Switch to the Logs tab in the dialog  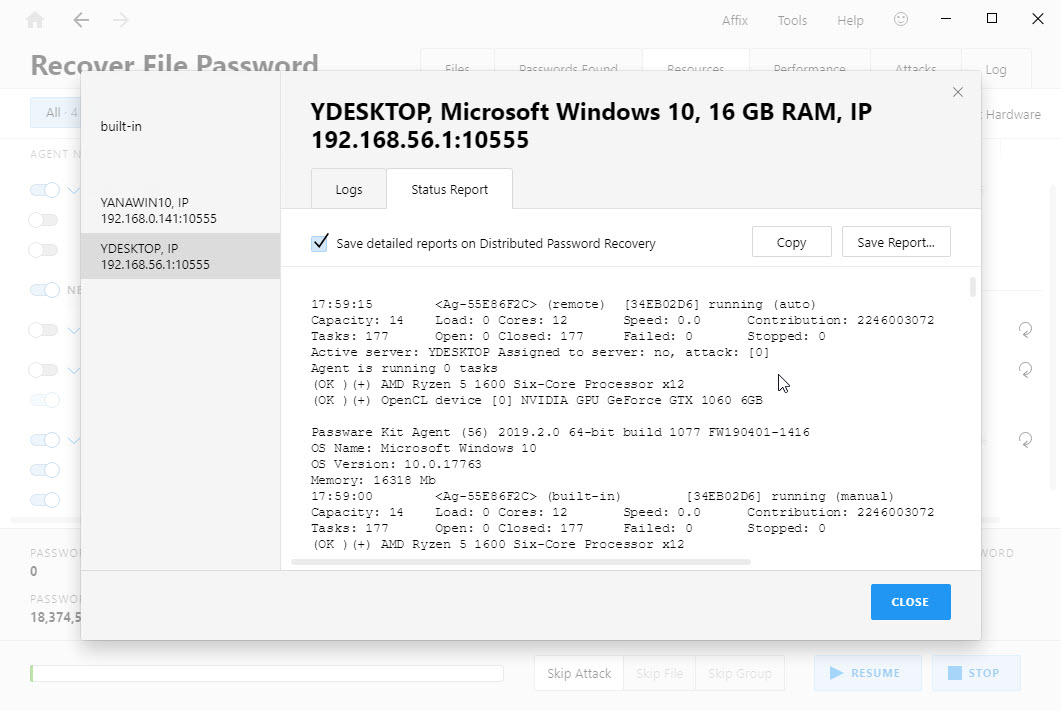pos(348,190)
